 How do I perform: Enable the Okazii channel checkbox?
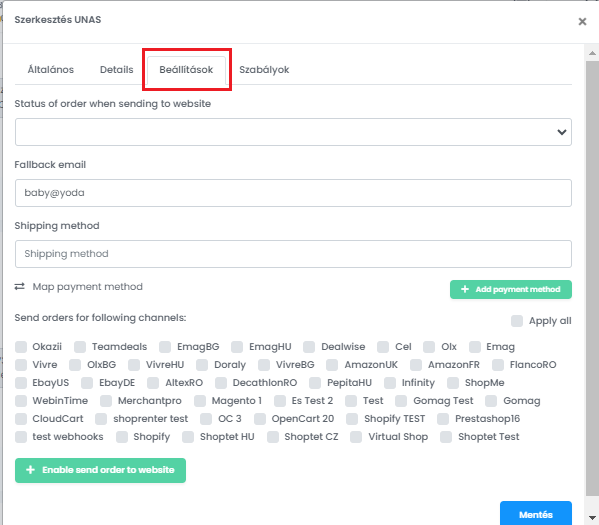pyautogui.click(x=21, y=347)
